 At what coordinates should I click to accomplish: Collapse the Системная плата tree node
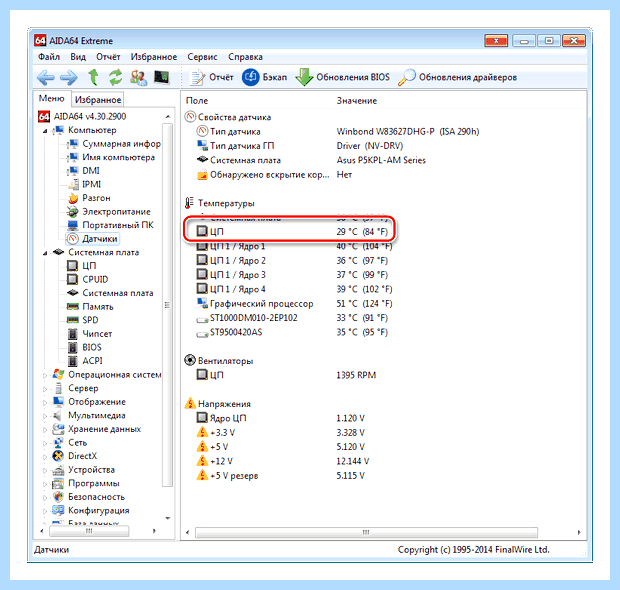45,253
